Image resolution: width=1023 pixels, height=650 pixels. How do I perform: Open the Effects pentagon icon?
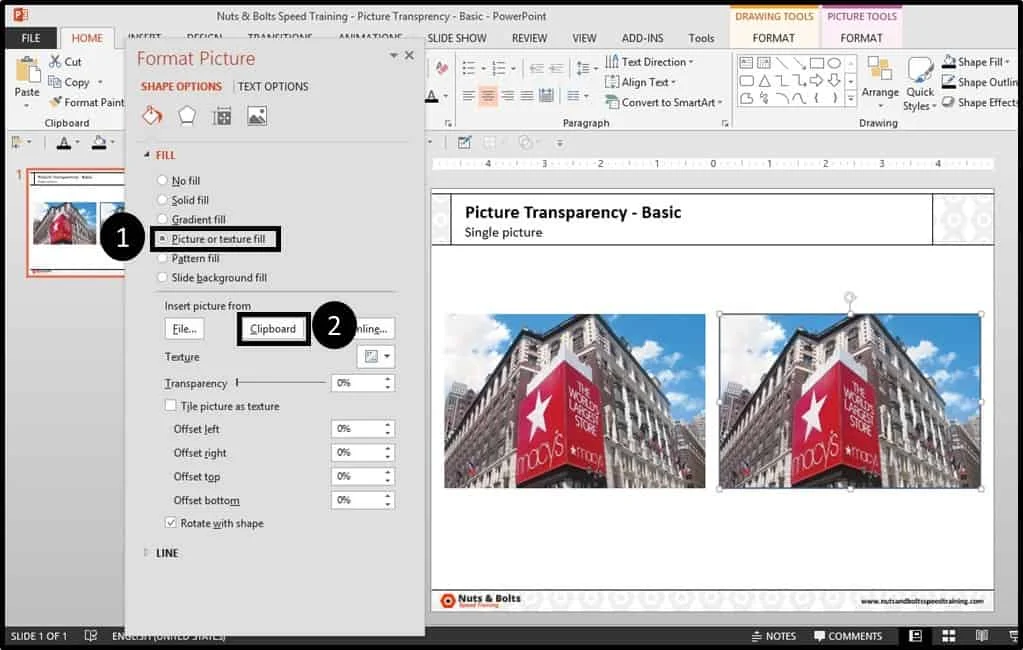click(x=187, y=116)
